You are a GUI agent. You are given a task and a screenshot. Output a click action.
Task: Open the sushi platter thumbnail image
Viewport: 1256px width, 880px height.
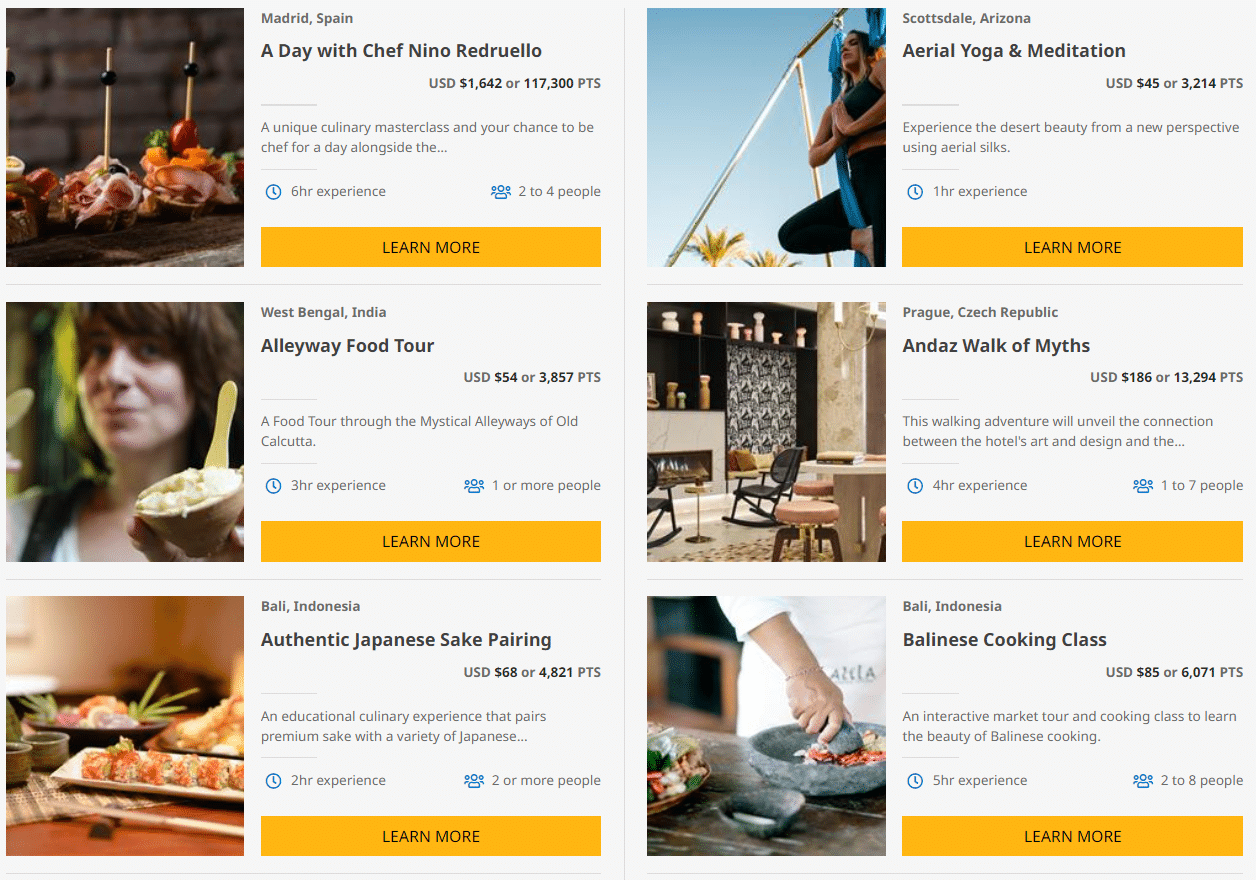coord(125,726)
